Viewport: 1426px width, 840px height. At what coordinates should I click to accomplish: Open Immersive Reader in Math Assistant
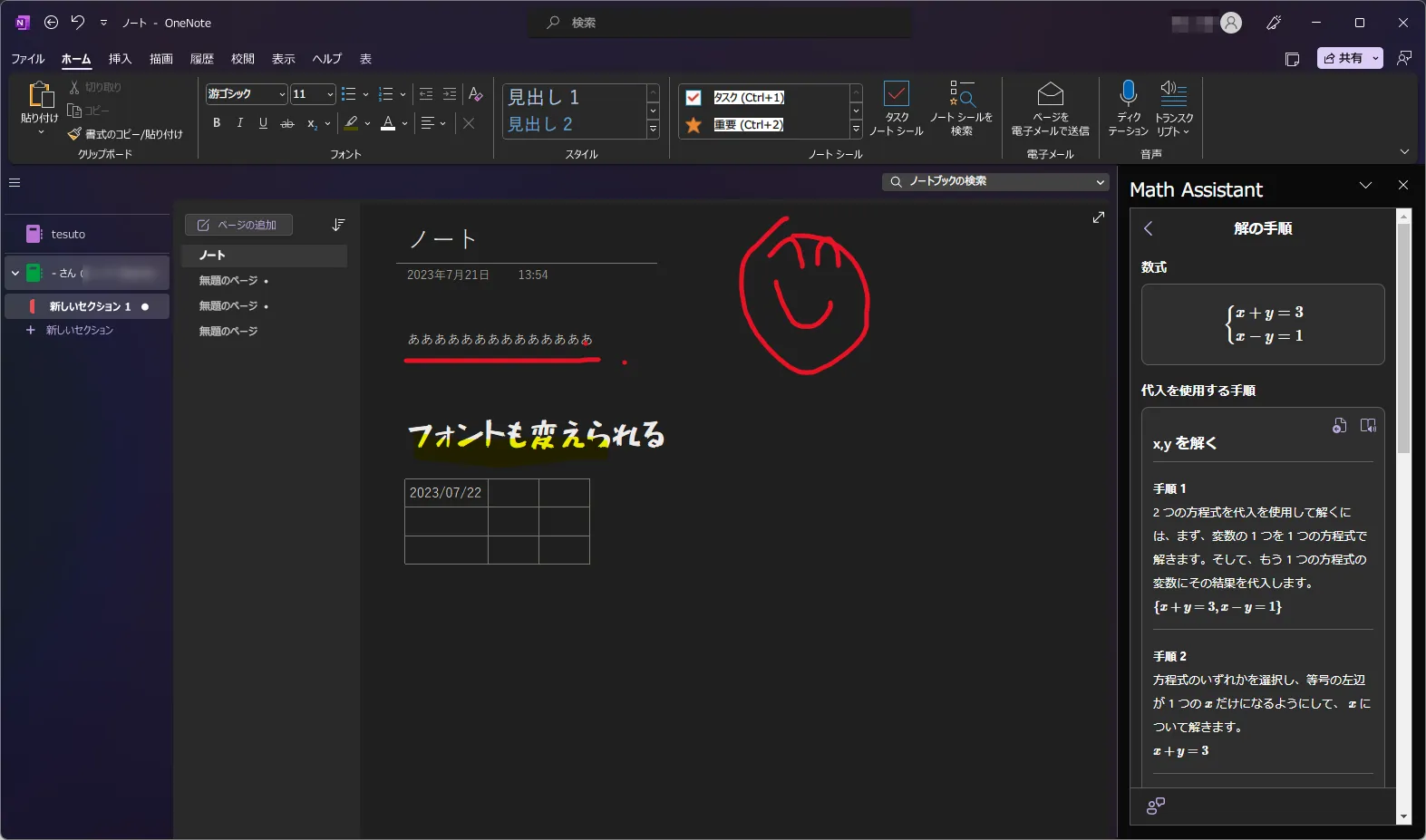[x=1368, y=426]
